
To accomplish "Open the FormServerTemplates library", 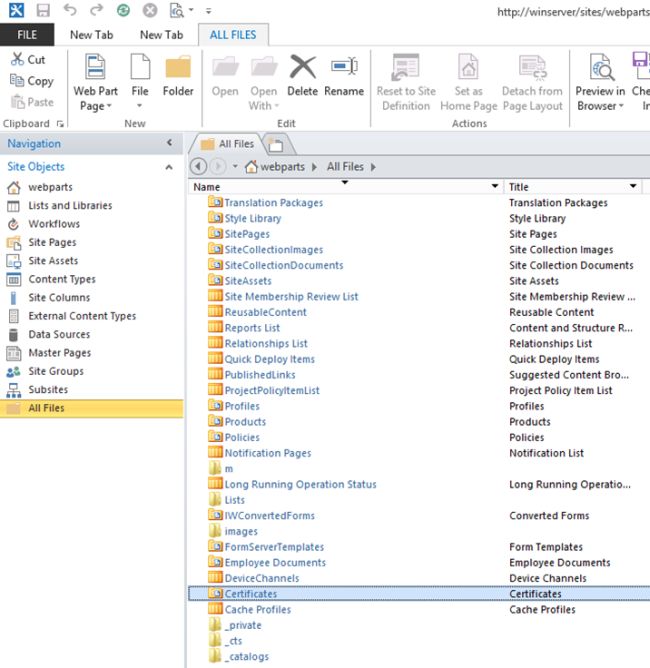I will pos(274,547).
